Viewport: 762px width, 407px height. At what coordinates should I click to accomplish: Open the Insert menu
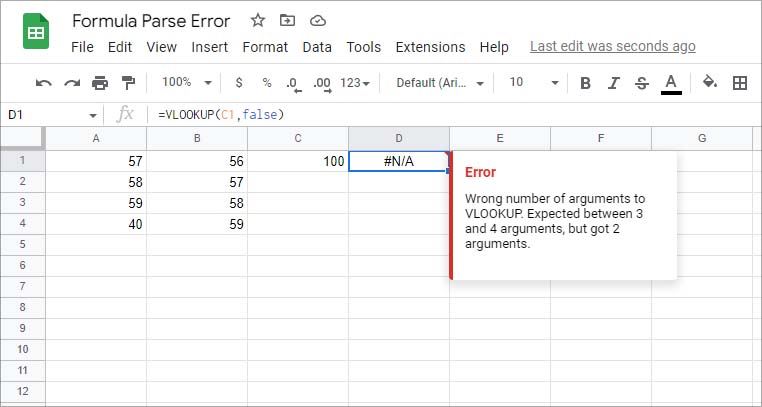(209, 47)
